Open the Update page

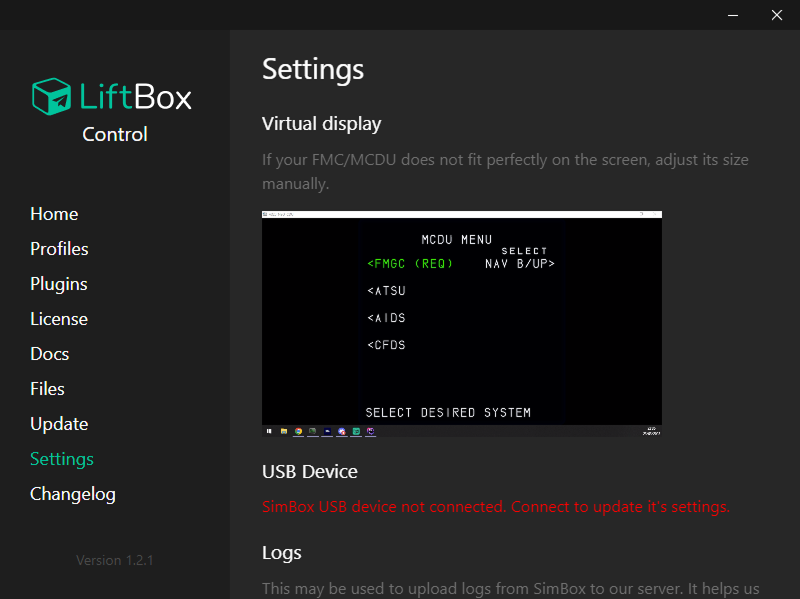(59, 425)
